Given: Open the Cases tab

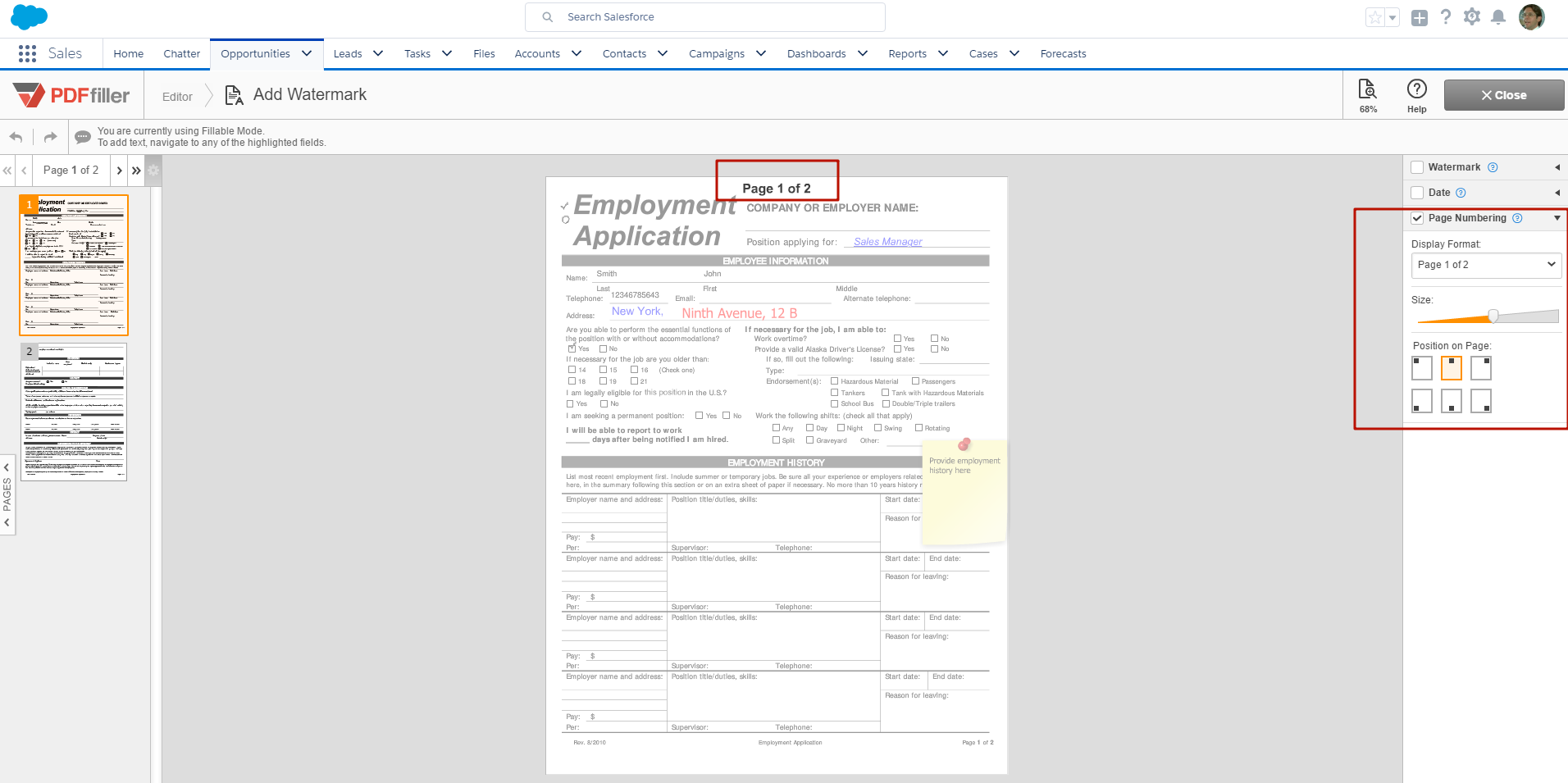Looking at the screenshot, I should 983,54.
